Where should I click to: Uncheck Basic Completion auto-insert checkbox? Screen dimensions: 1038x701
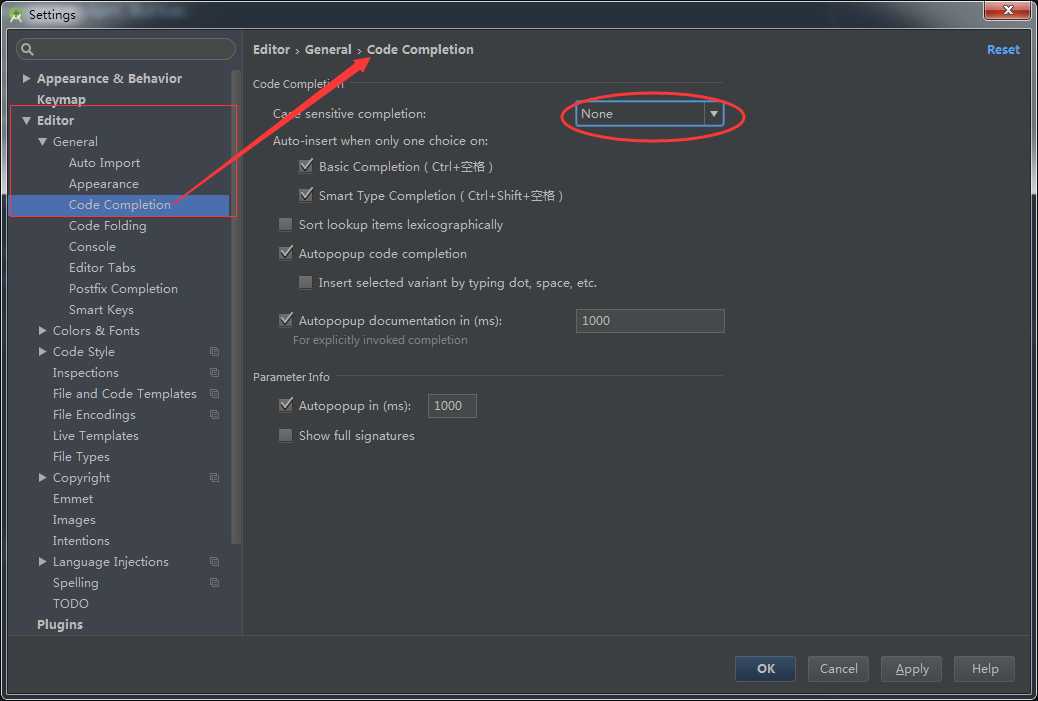(306, 165)
